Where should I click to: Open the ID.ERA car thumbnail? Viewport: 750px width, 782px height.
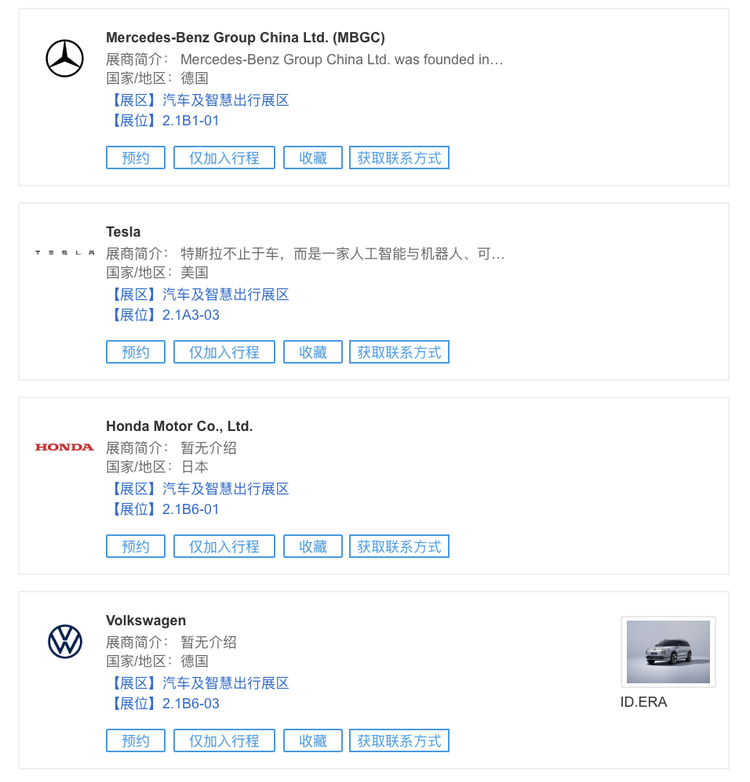(668, 651)
